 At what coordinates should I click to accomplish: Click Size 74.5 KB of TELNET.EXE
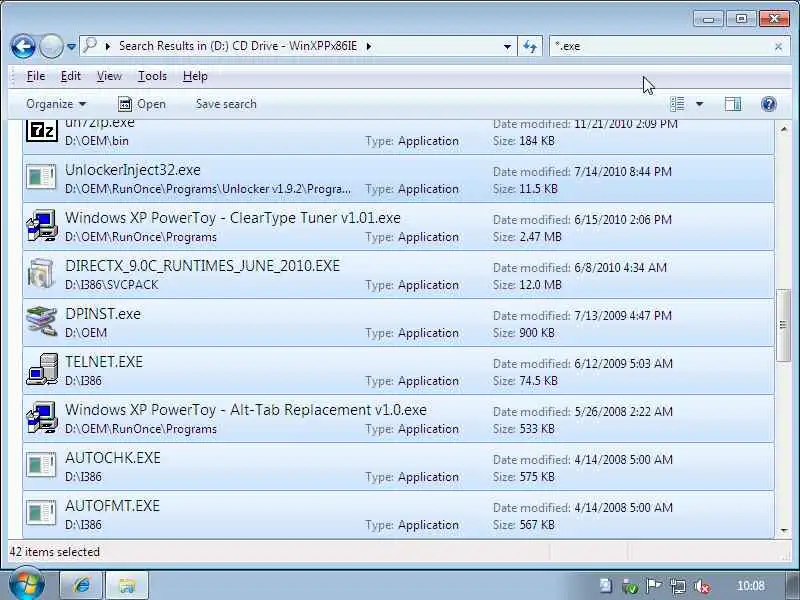pos(525,381)
